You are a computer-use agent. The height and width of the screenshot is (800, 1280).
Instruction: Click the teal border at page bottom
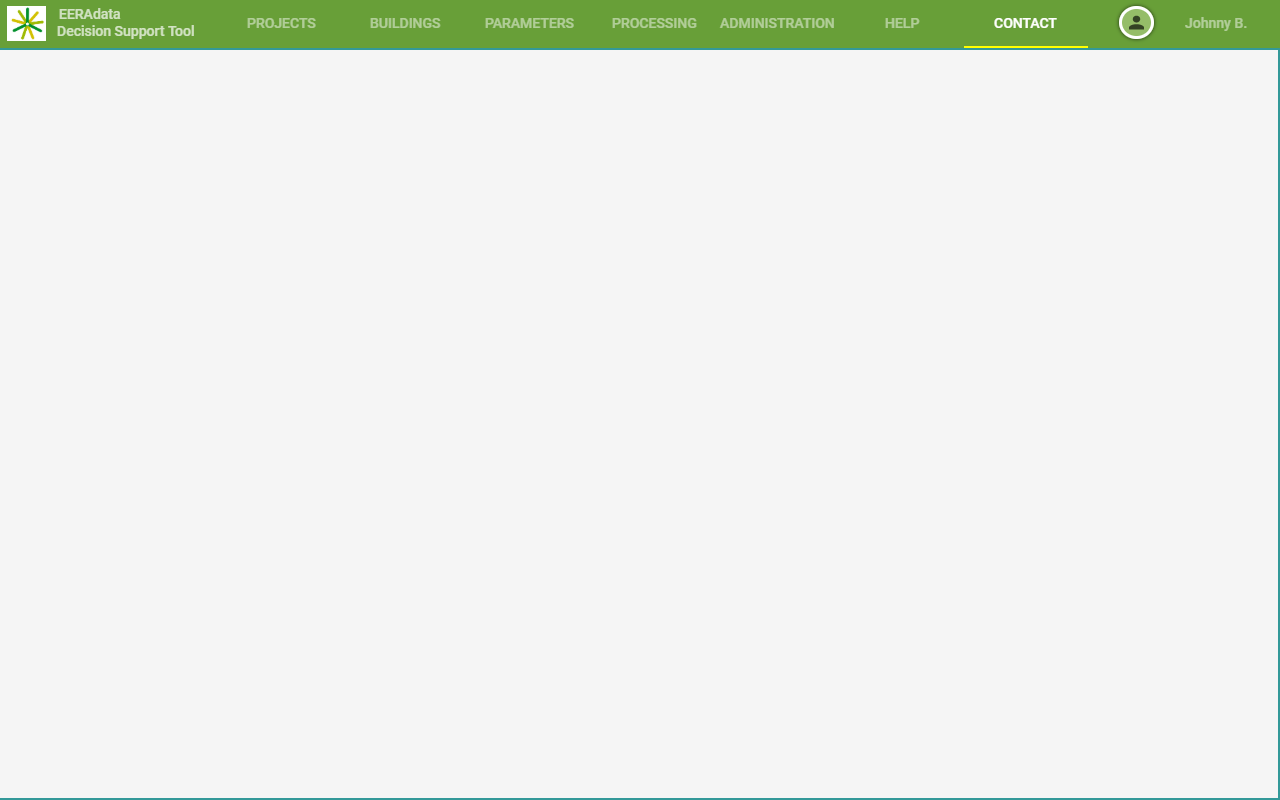(x=640, y=798)
